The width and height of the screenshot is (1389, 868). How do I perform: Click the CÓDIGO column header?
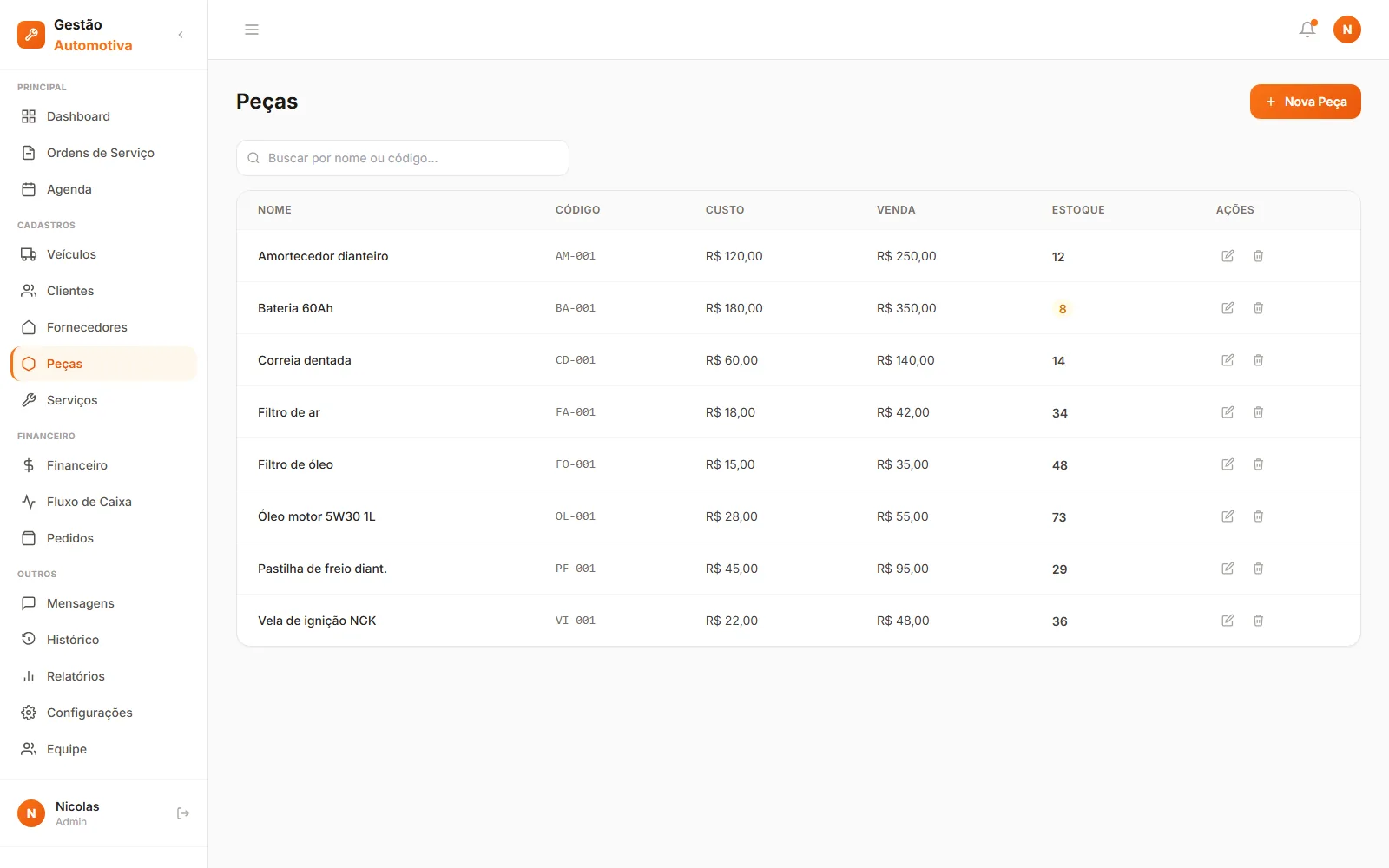[x=577, y=210]
